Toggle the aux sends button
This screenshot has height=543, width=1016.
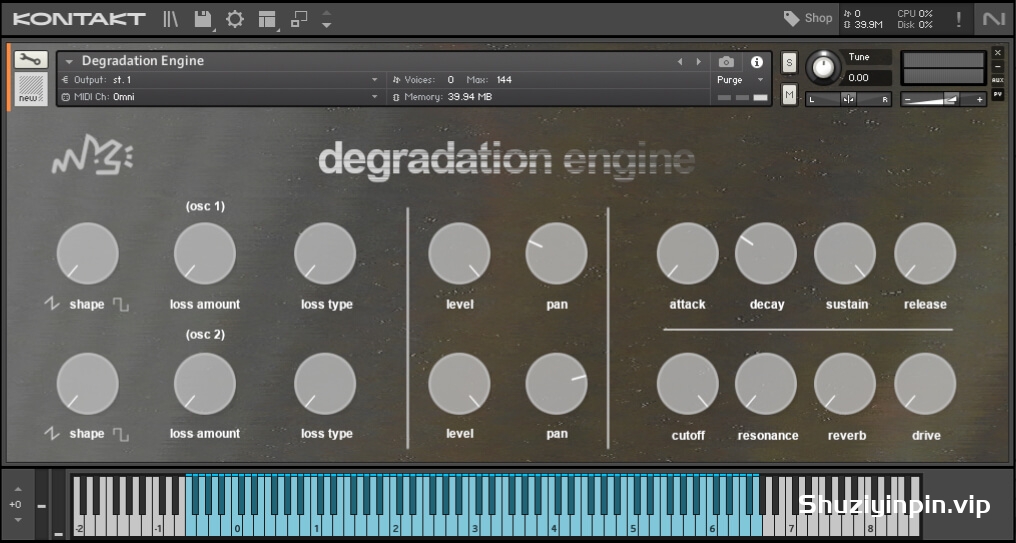tap(998, 80)
